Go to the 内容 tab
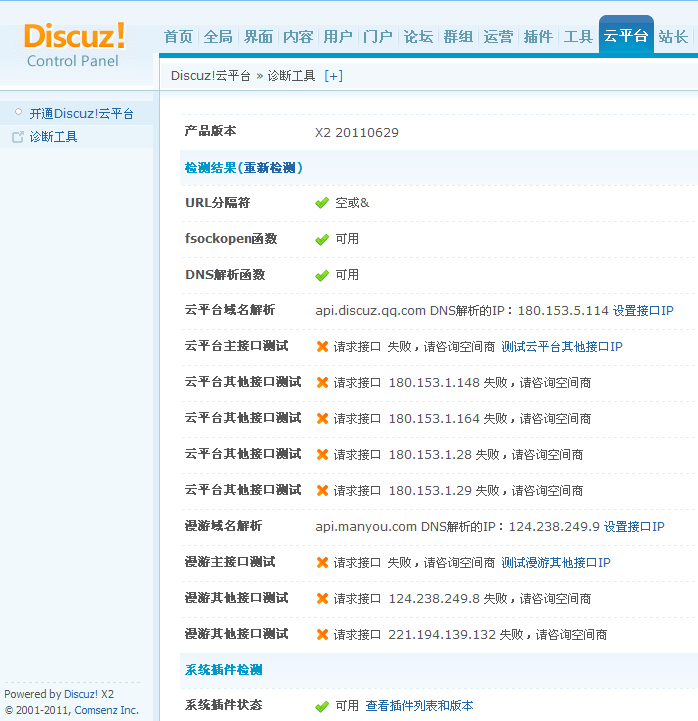This screenshot has width=698, height=721. pos(298,37)
